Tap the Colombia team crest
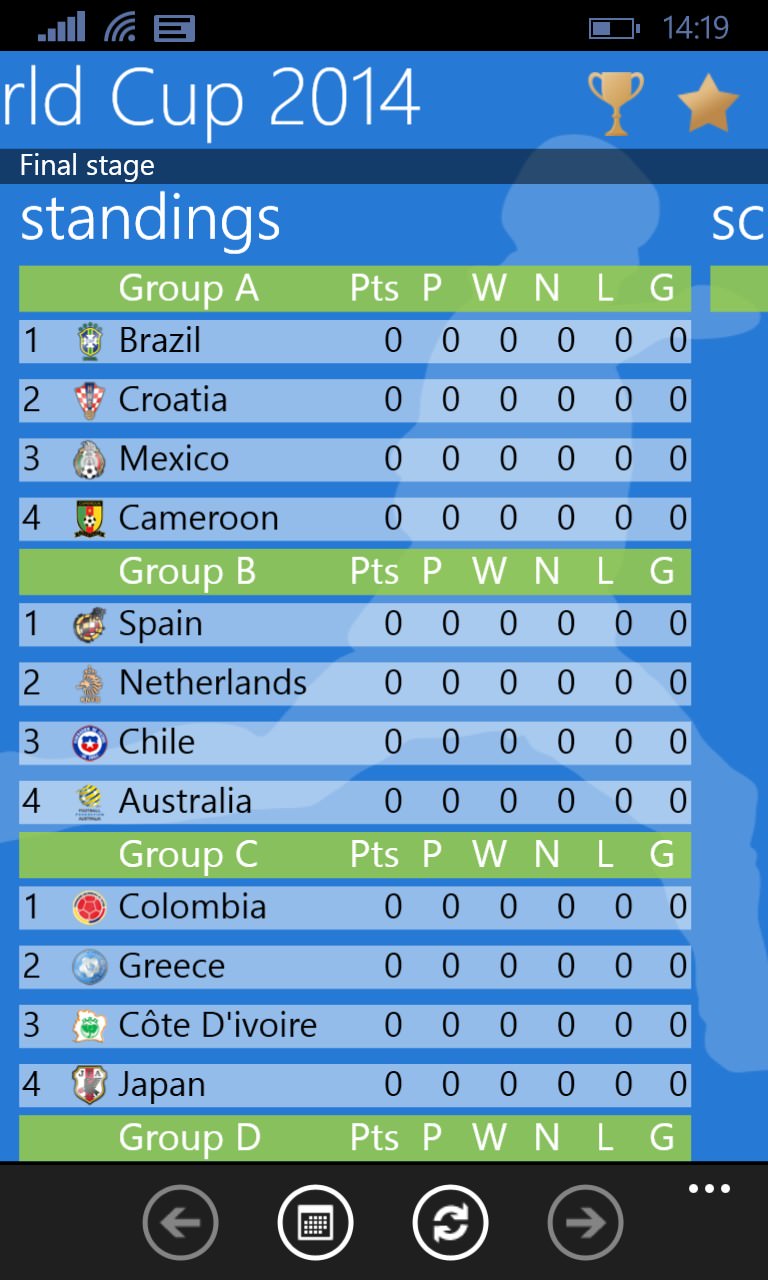Viewport: 768px width, 1280px height. [90, 908]
